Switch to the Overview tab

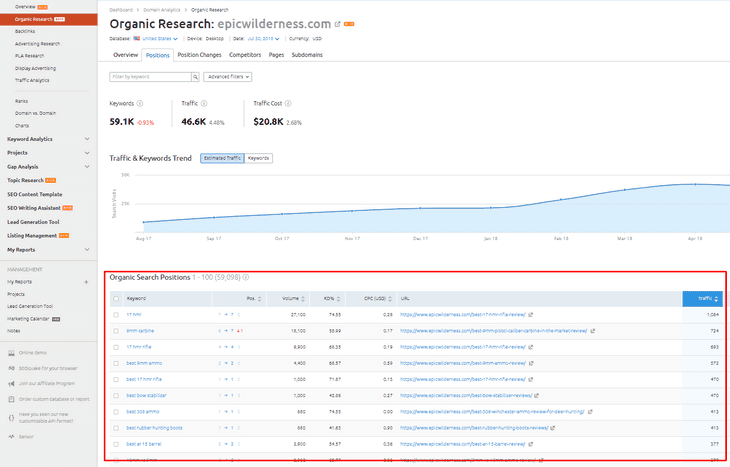[x=126, y=55]
